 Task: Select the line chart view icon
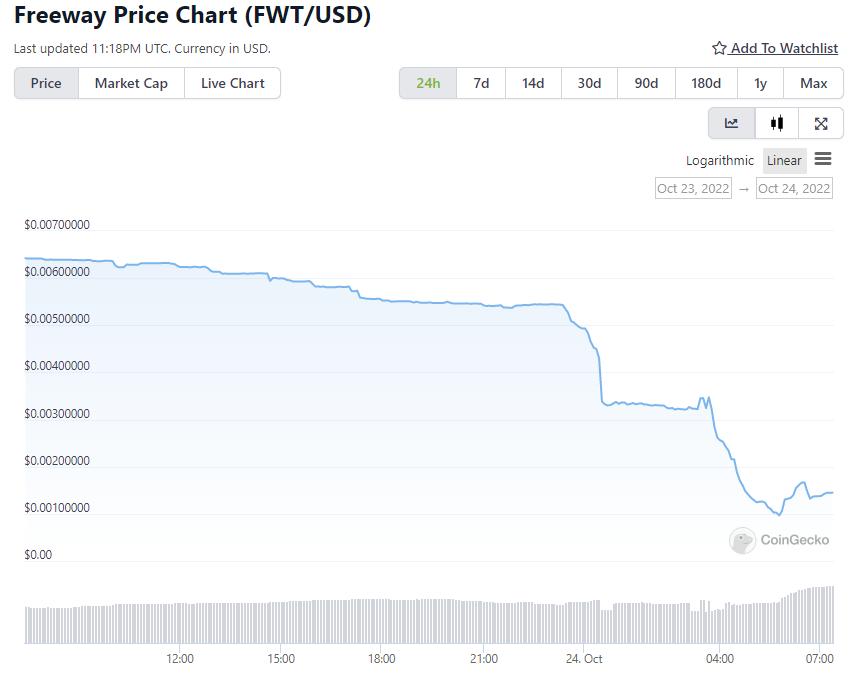click(730, 123)
